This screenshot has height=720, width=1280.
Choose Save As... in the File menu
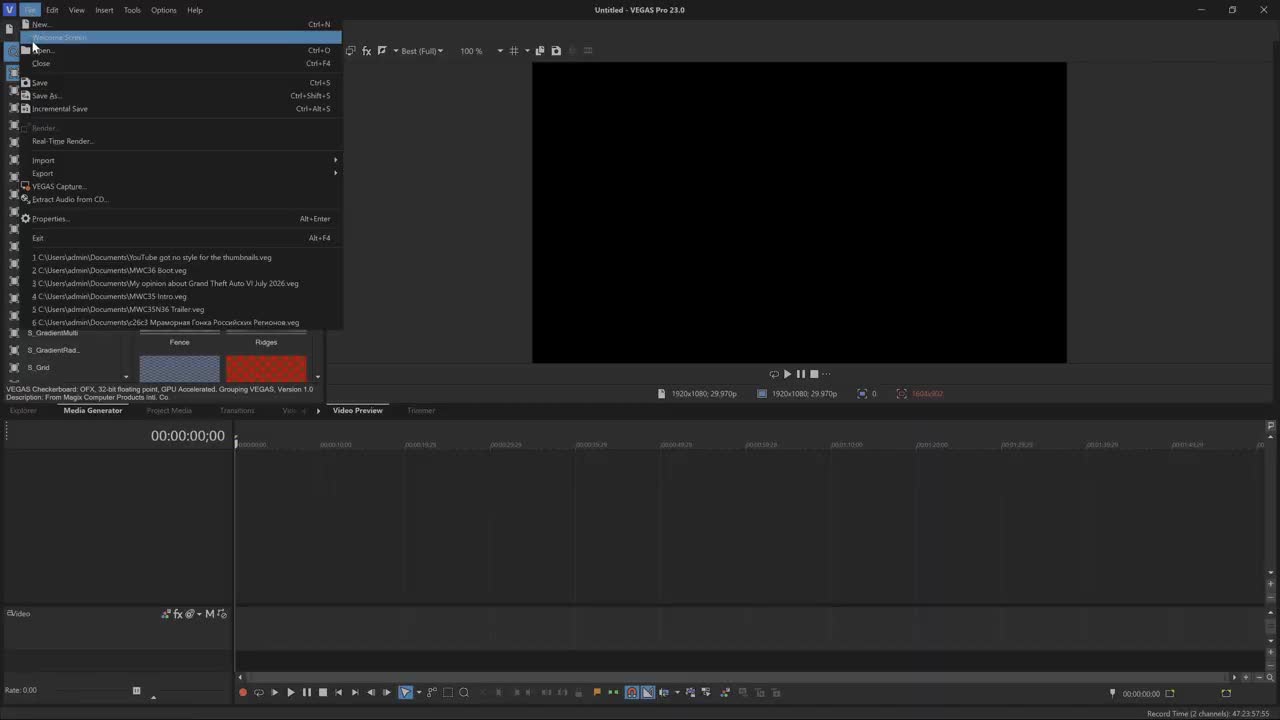coord(181,96)
